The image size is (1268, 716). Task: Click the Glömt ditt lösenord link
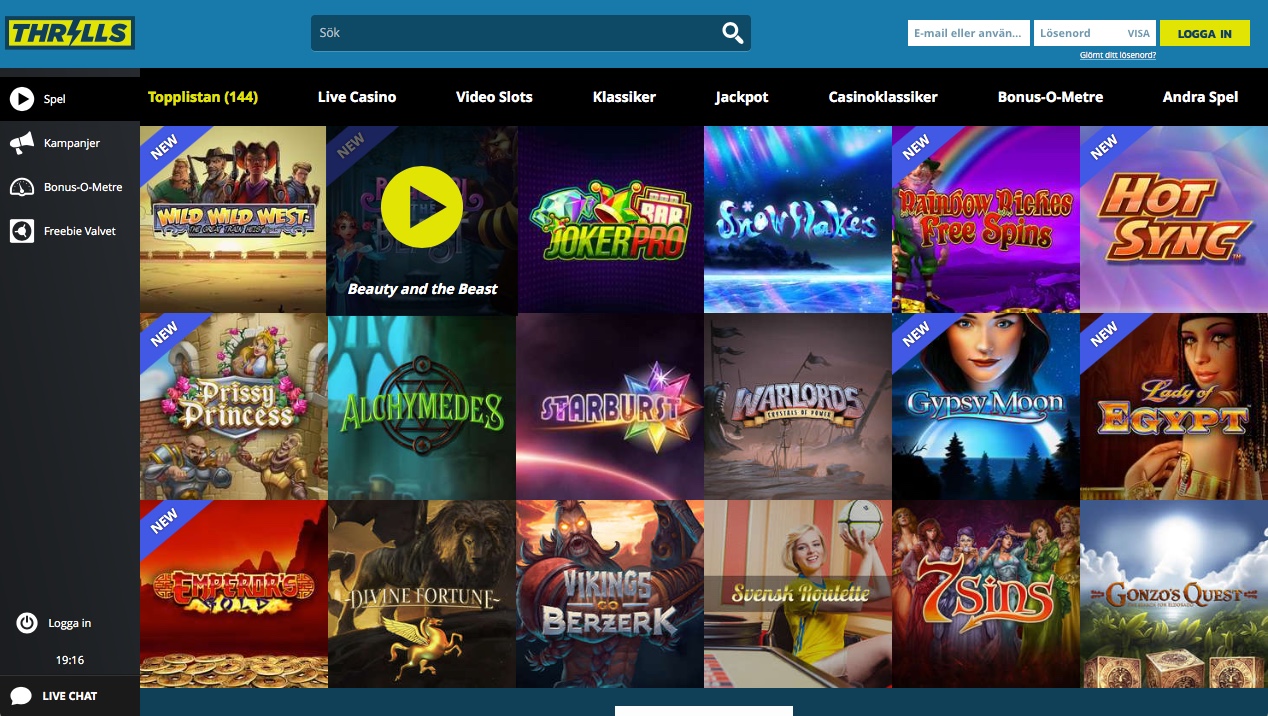tap(1117, 56)
